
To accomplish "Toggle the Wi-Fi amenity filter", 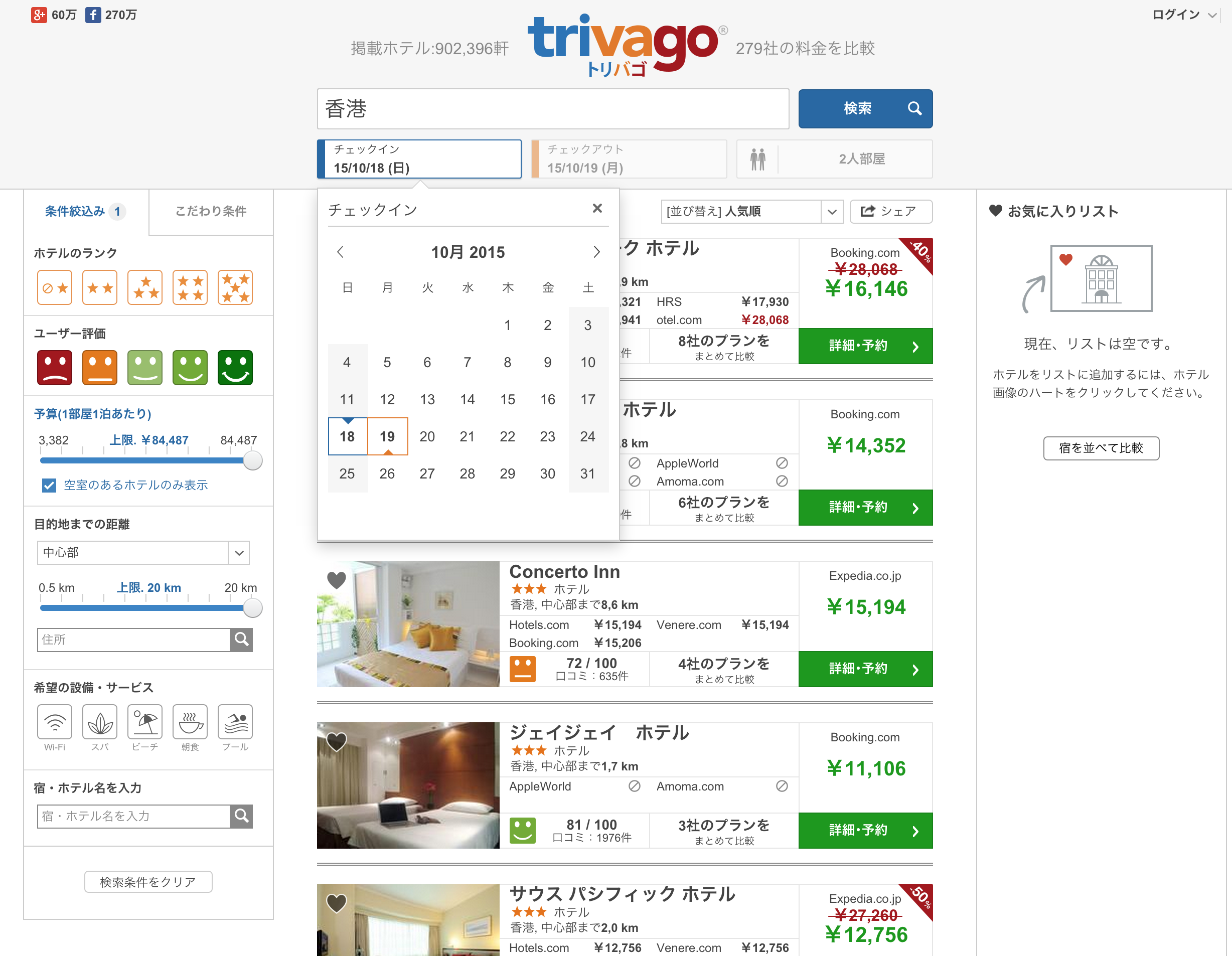I will 55,721.
